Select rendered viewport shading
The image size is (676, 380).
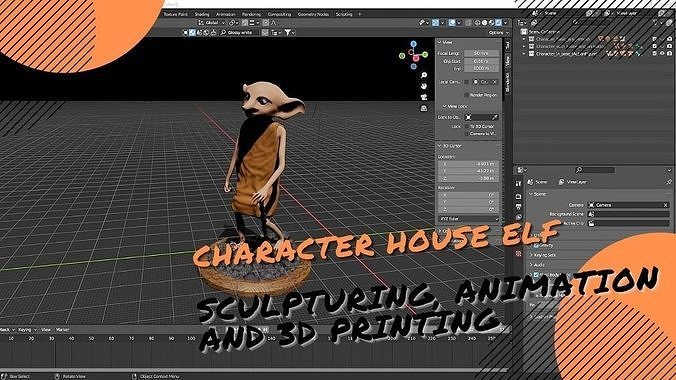(498, 22)
